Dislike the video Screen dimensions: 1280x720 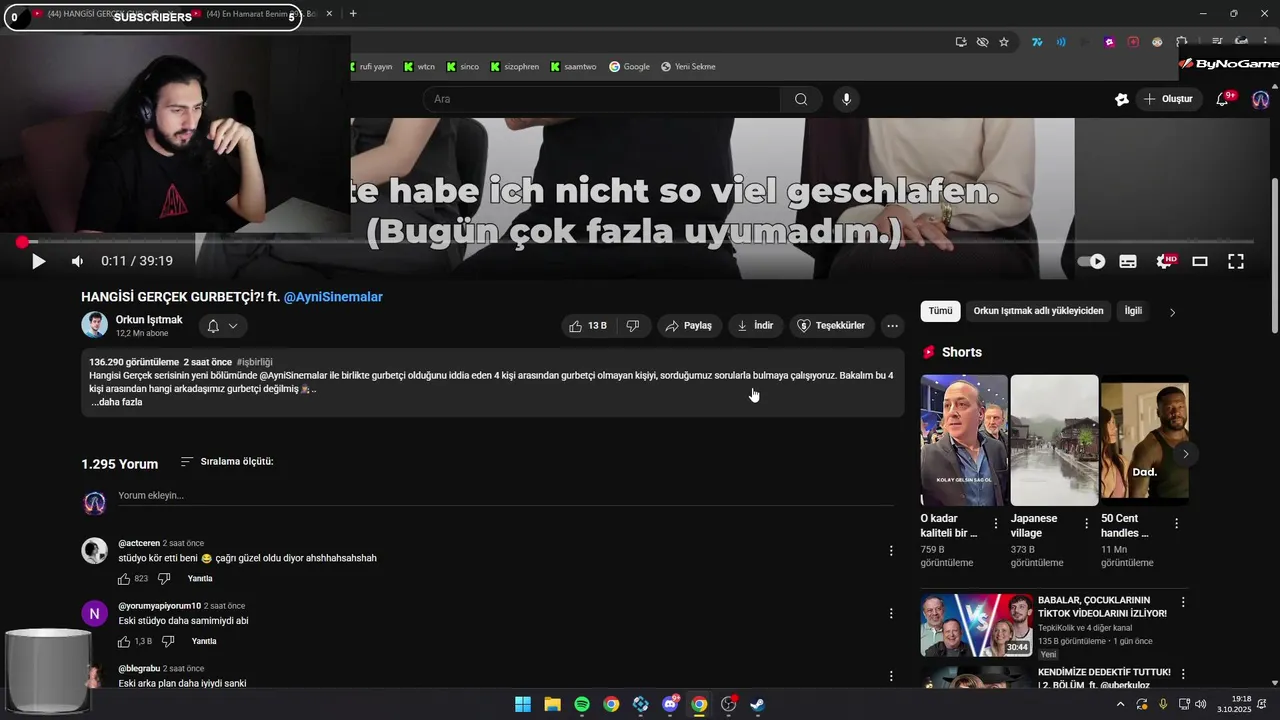(633, 326)
